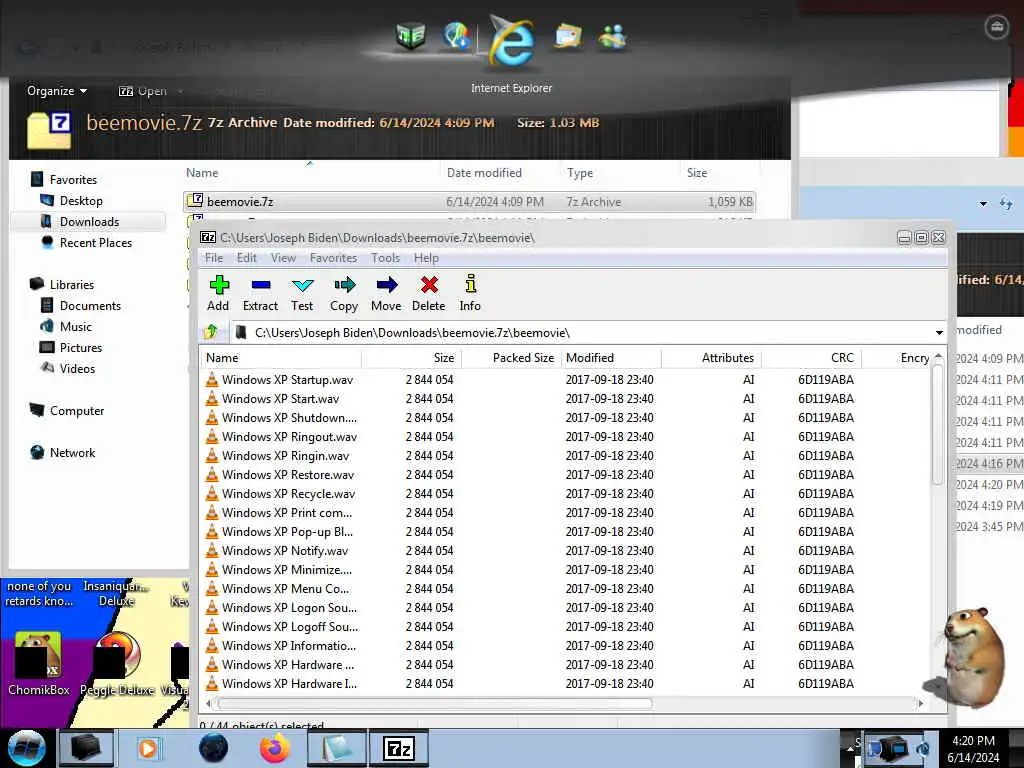Delete using the red X tool
Viewport: 1024px width, 768px height.
[428, 293]
